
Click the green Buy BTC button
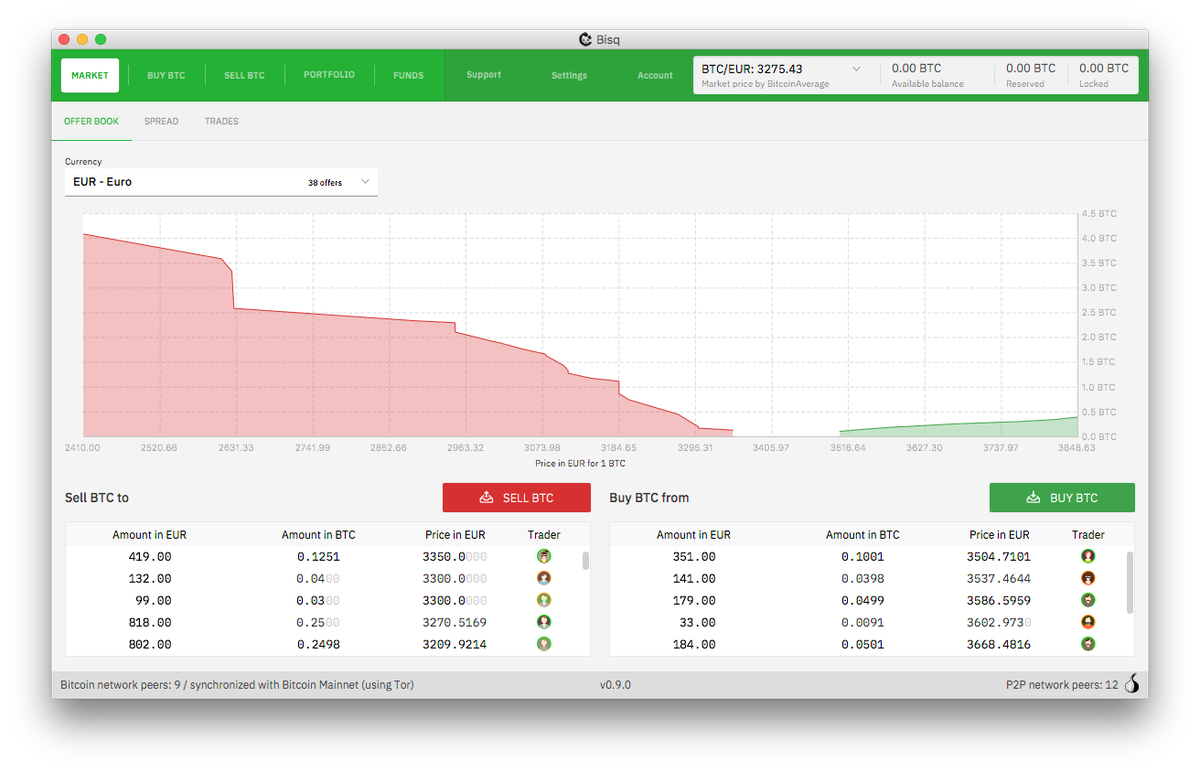[x=1062, y=498]
